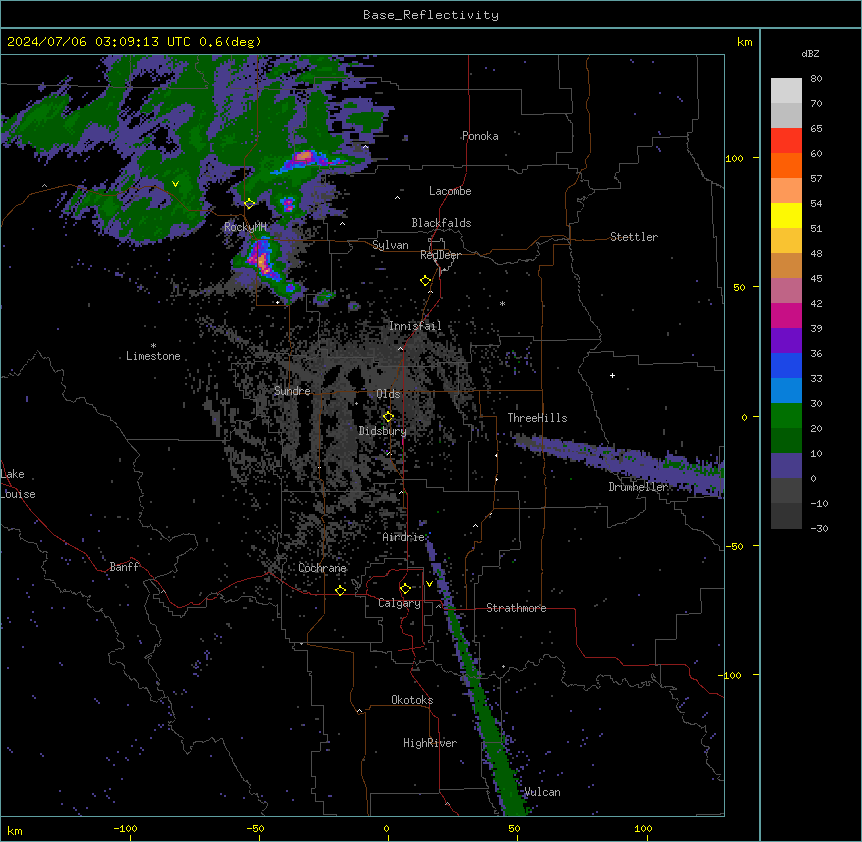Image resolution: width=862 pixels, height=842 pixels.
Task: Click the magenta 42 dBZ legend swatch
Action: click(786, 315)
